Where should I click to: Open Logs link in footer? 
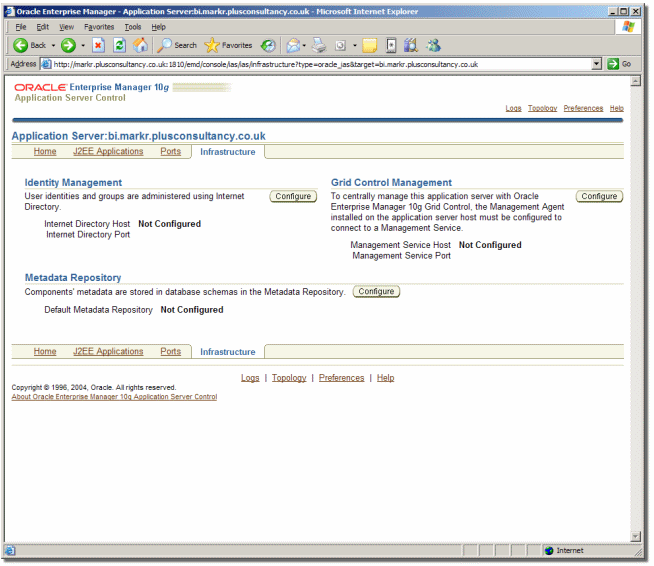click(x=250, y=378)
